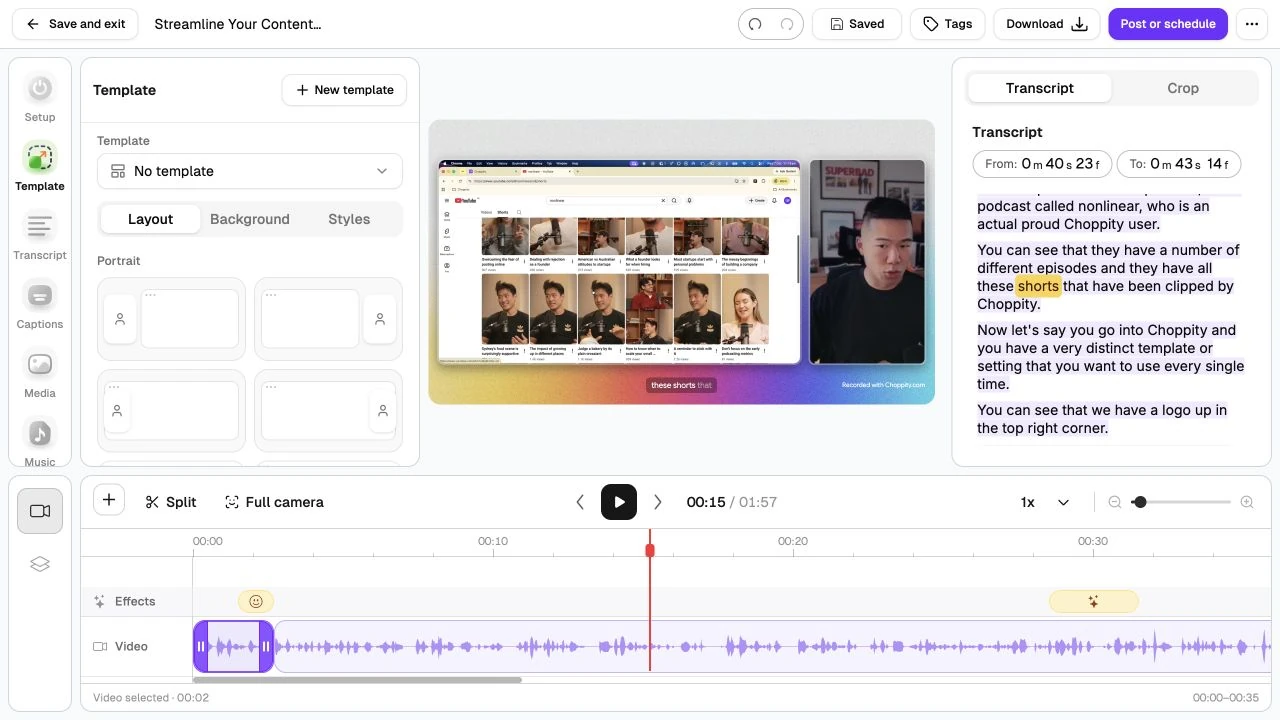
Task: Select the video camera track view
Action: tap(40, 511)
